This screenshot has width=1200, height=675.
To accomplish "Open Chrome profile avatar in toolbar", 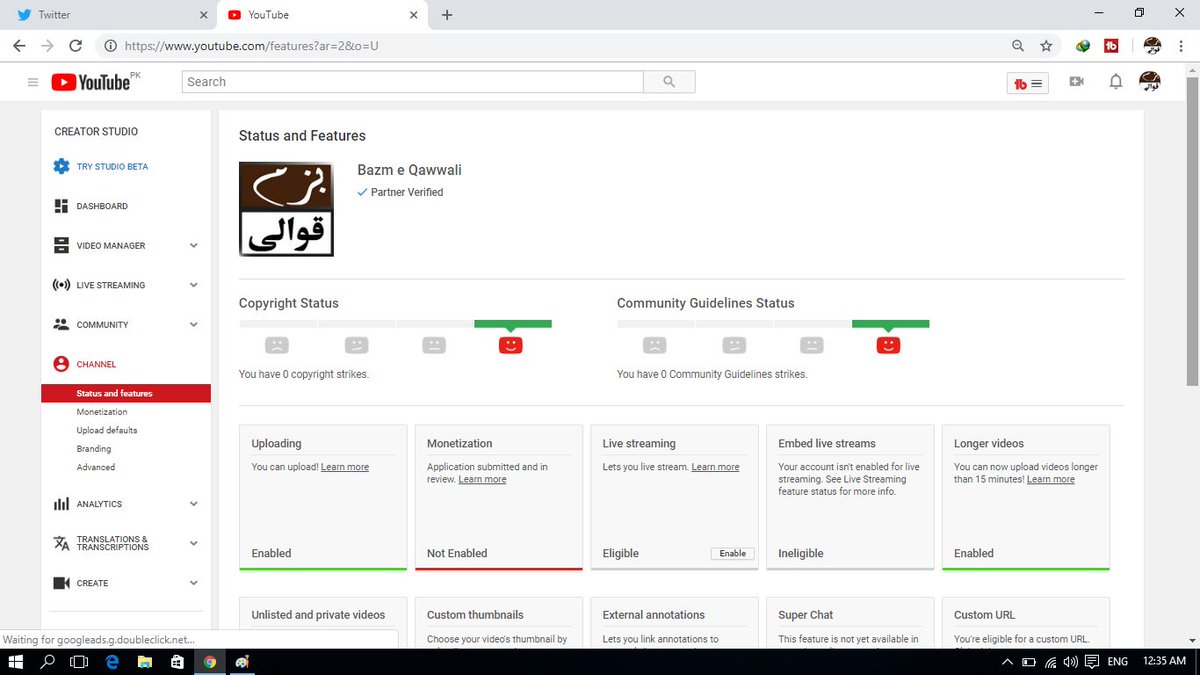I will click(1152, 46).
